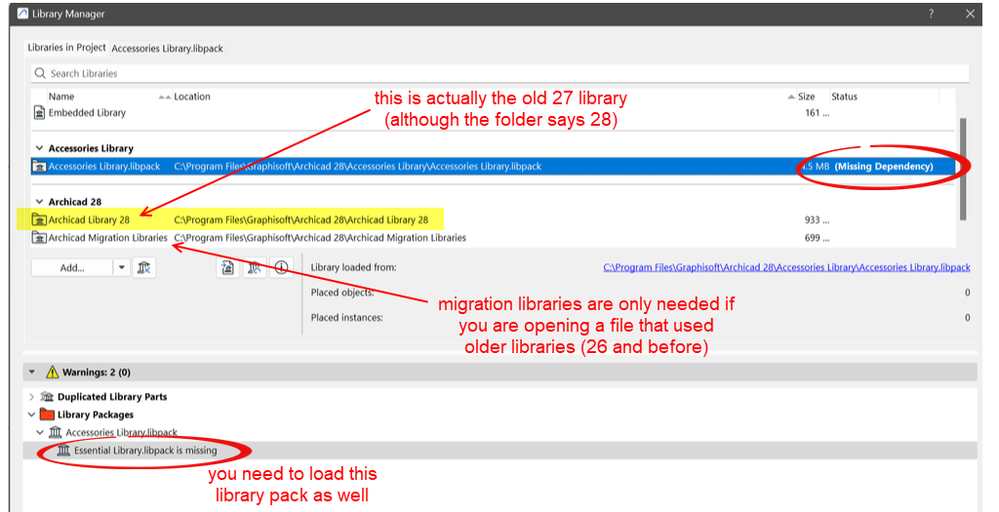Image resolution: width=999 pixels, height=512 pixels.
Task: Sort by the Size column header
Action: click(807, 96)
